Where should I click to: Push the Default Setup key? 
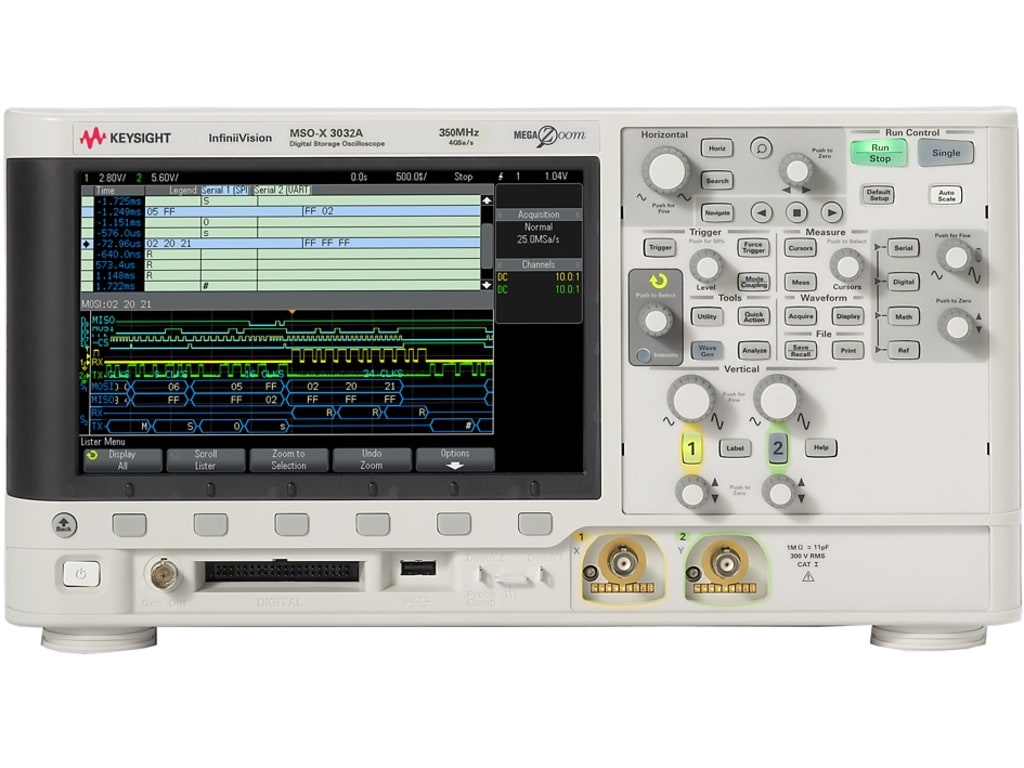pos(878,195)
